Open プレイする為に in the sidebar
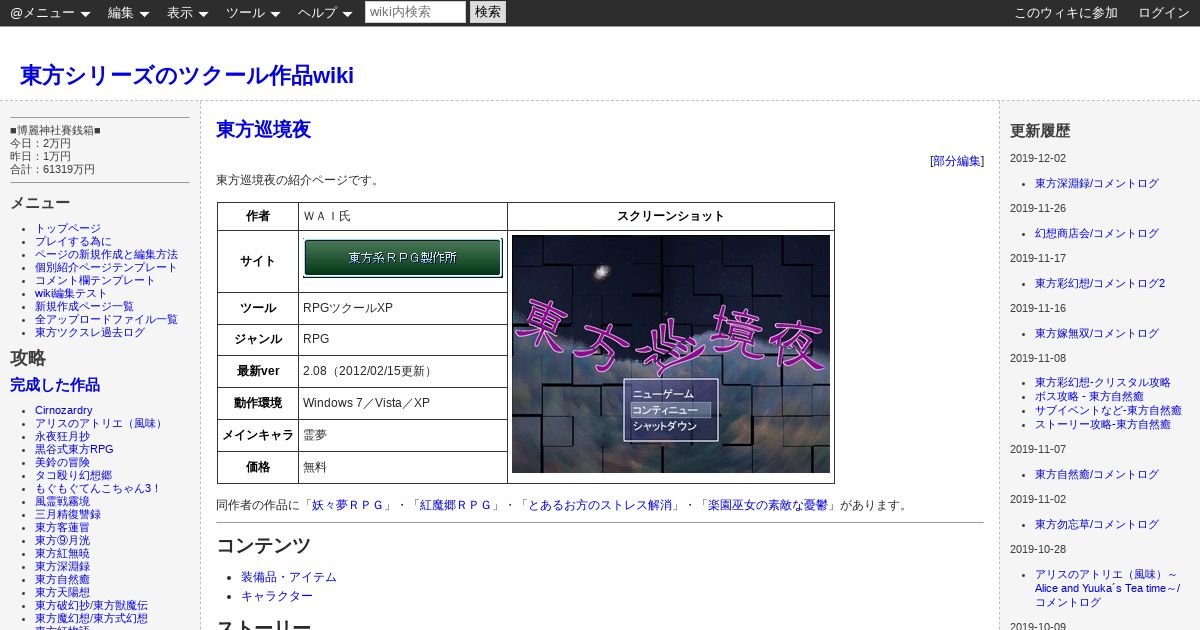 pos(73,241)
